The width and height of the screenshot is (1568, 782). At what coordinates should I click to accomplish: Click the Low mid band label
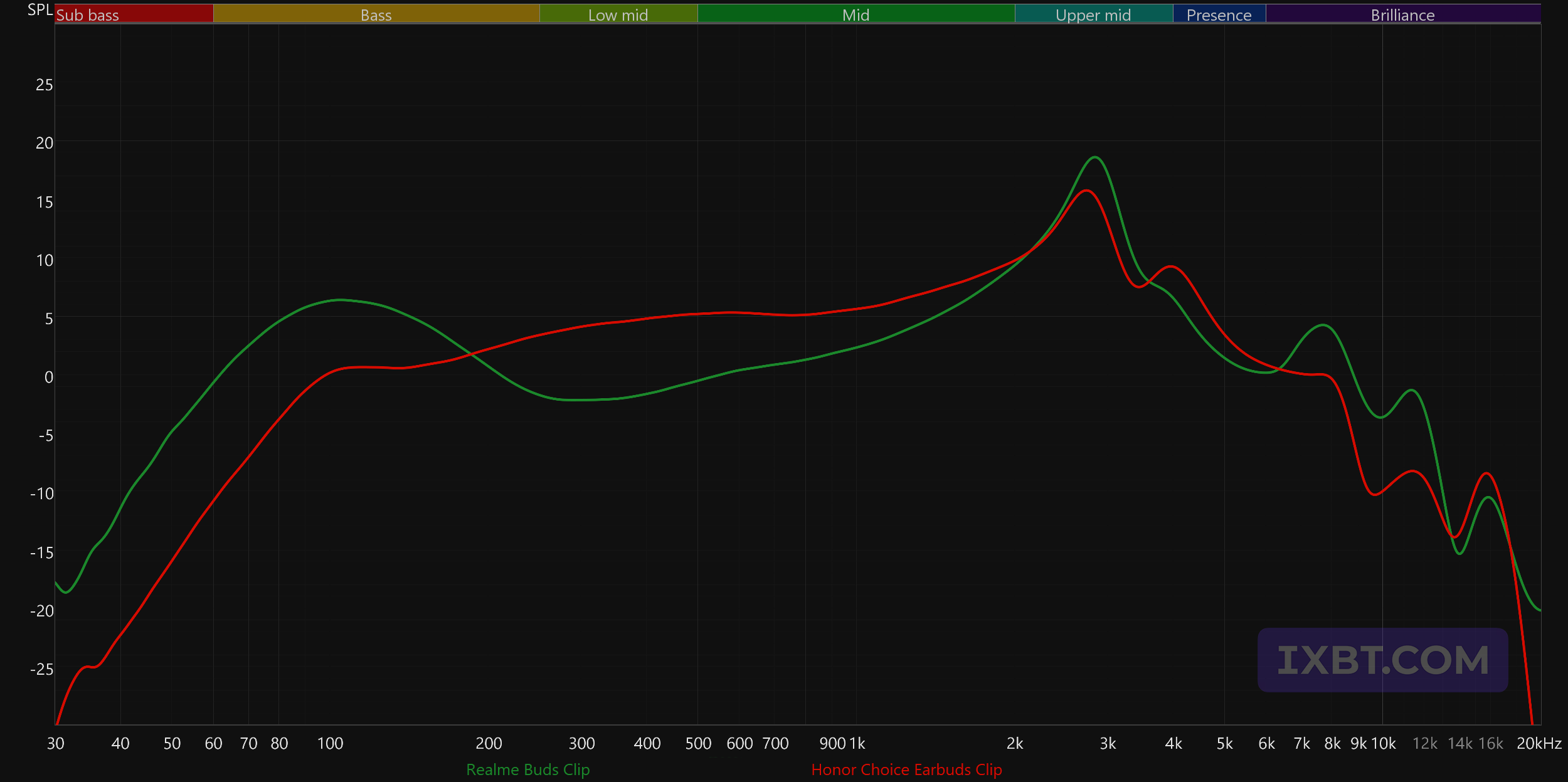point(618,14)
